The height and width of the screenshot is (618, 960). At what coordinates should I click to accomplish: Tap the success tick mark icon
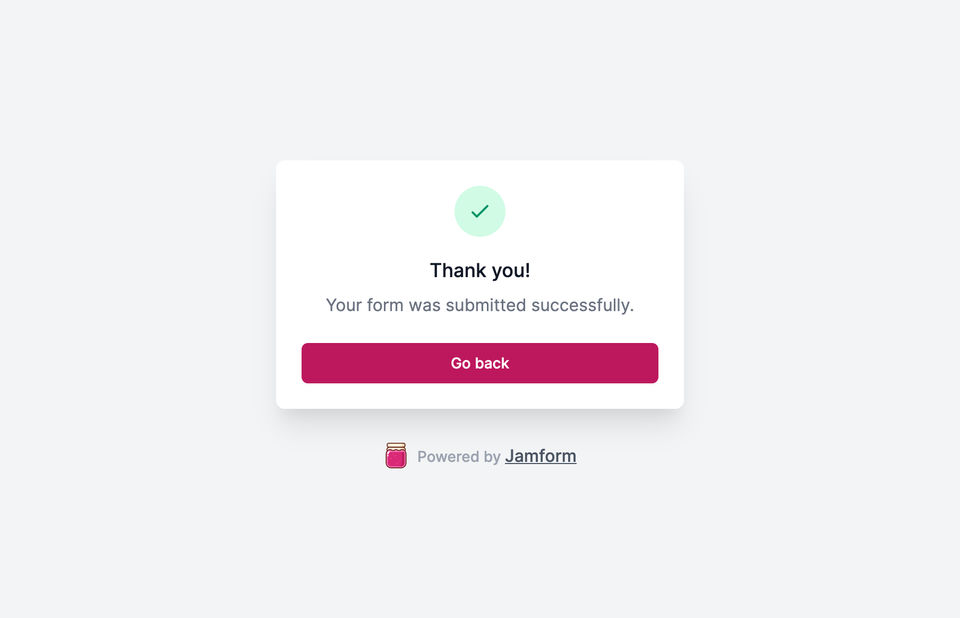click(x=480, y=212)
